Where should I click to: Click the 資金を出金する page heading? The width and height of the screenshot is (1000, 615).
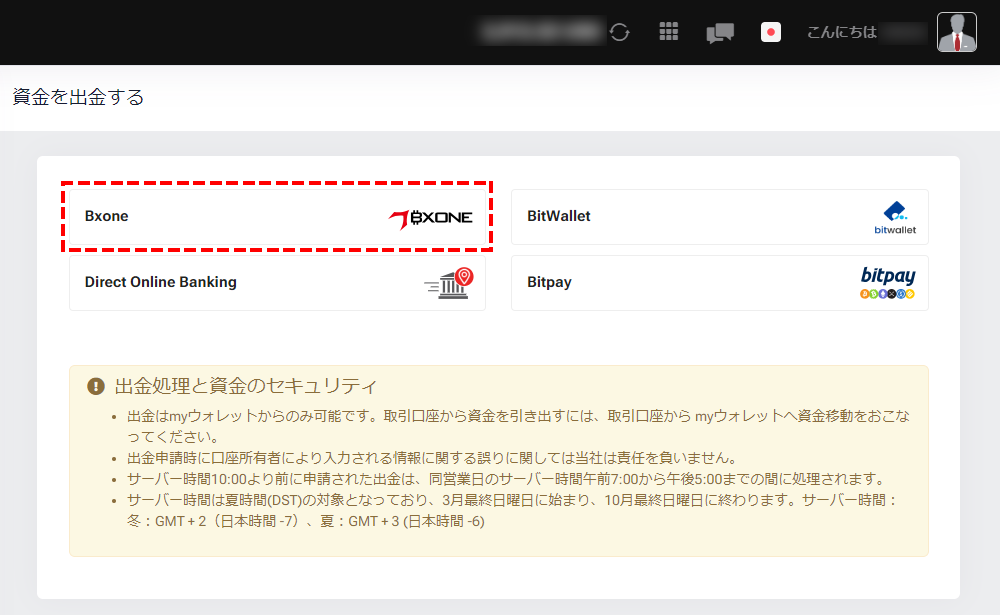coord(78,97)
